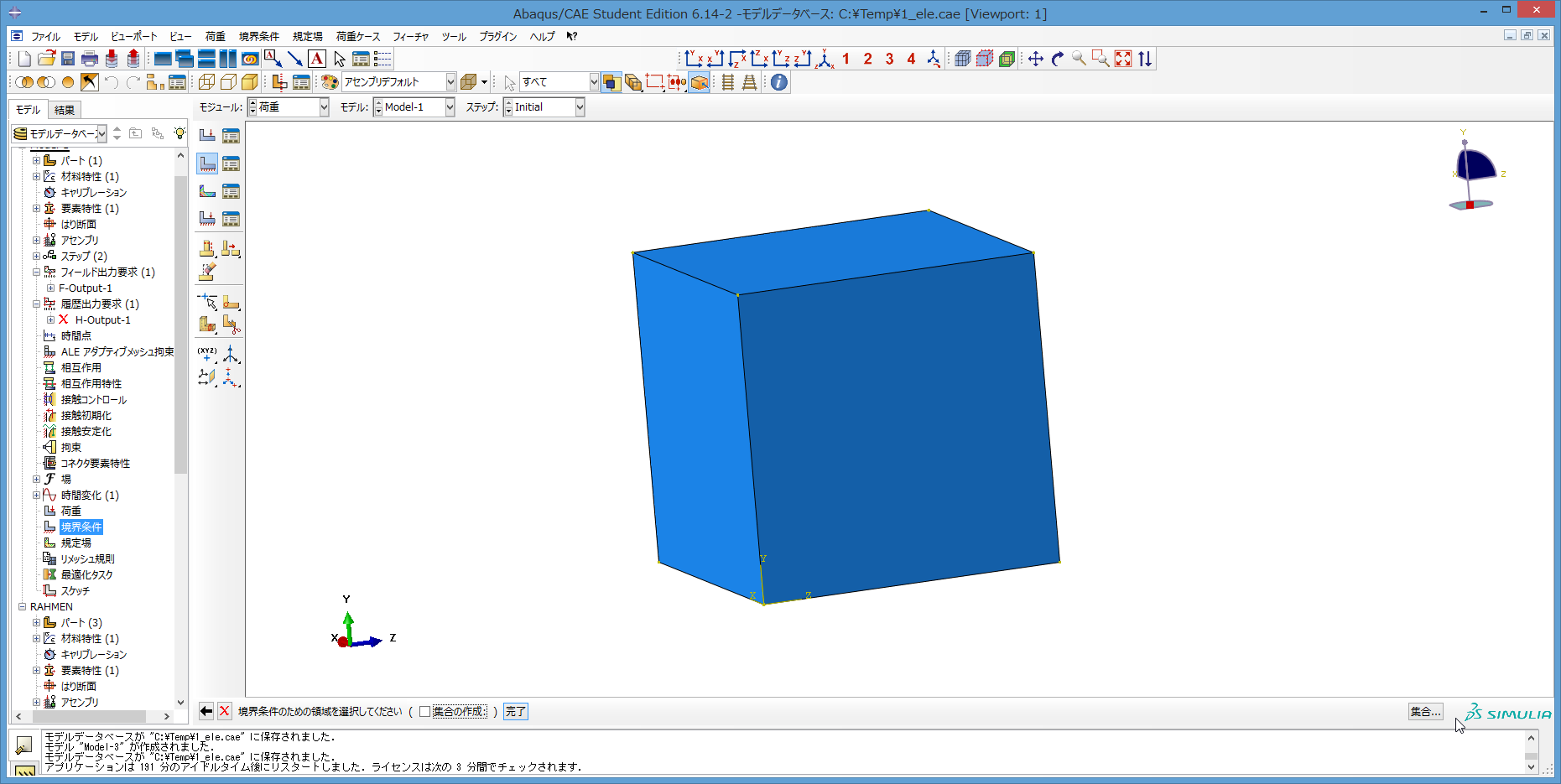Image resolution: width=1561 pixels, height=784 pixels.
Task: Select the Create Datum Axis tool
Action: (x=231, y=353)
